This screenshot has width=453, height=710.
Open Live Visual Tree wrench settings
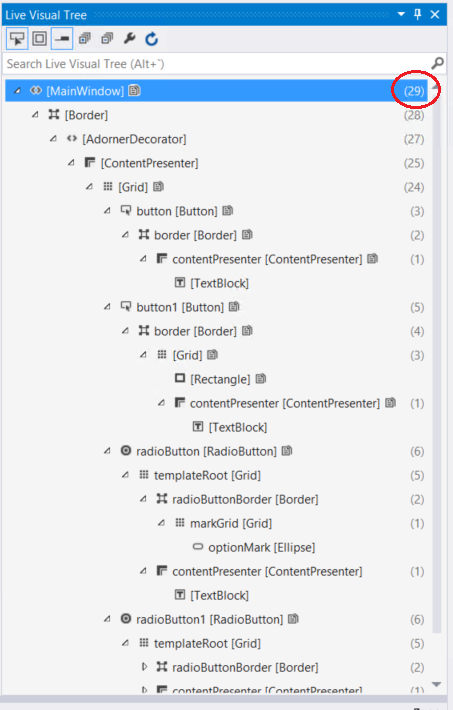coord(130,39)
